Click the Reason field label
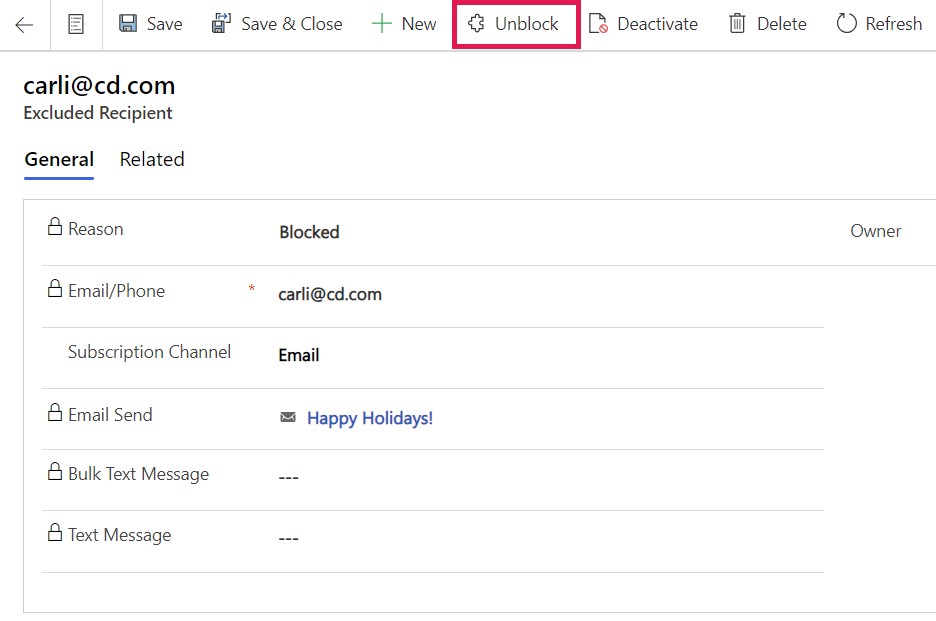Image resolution: width=936 pixels, height=621 pixels. [x=96, y=229]
